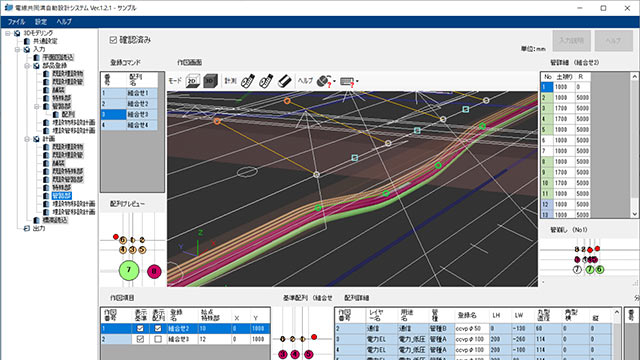Toggle the 確認済み checkbox
This screenshot has width=640, height=360.
coord(113,40)
